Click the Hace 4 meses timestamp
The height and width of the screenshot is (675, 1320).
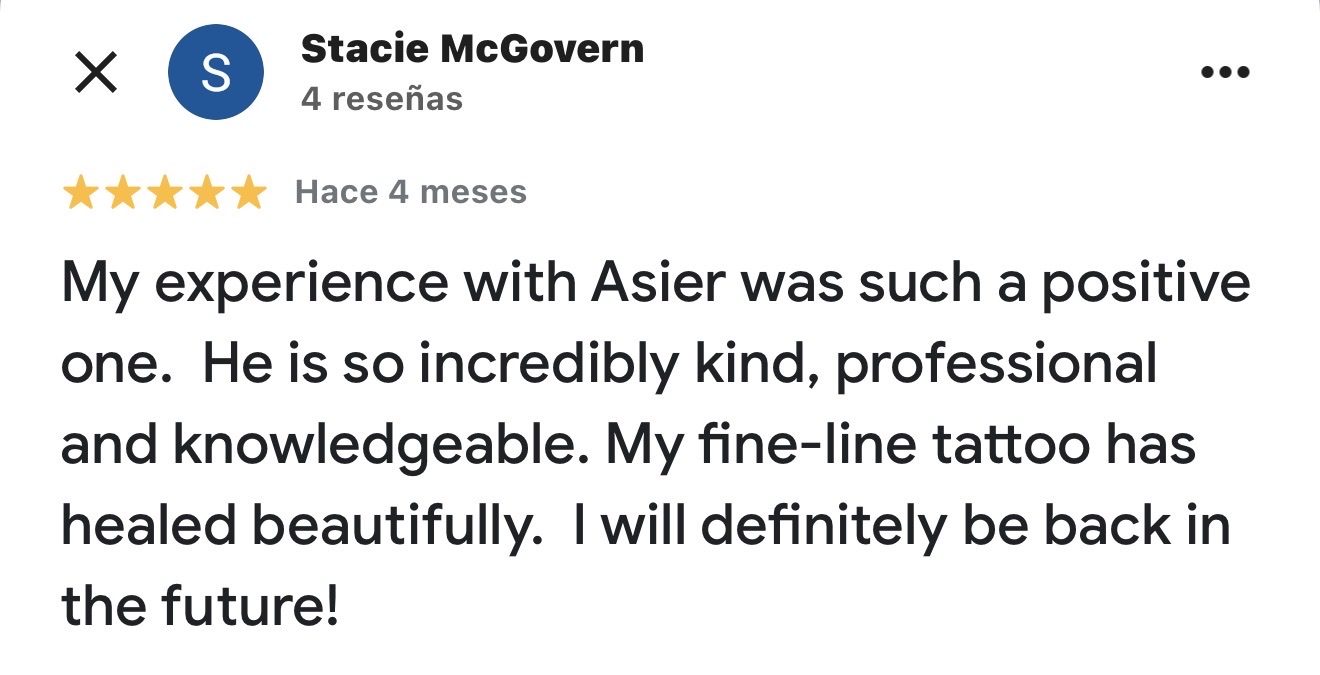click(409, 191)
